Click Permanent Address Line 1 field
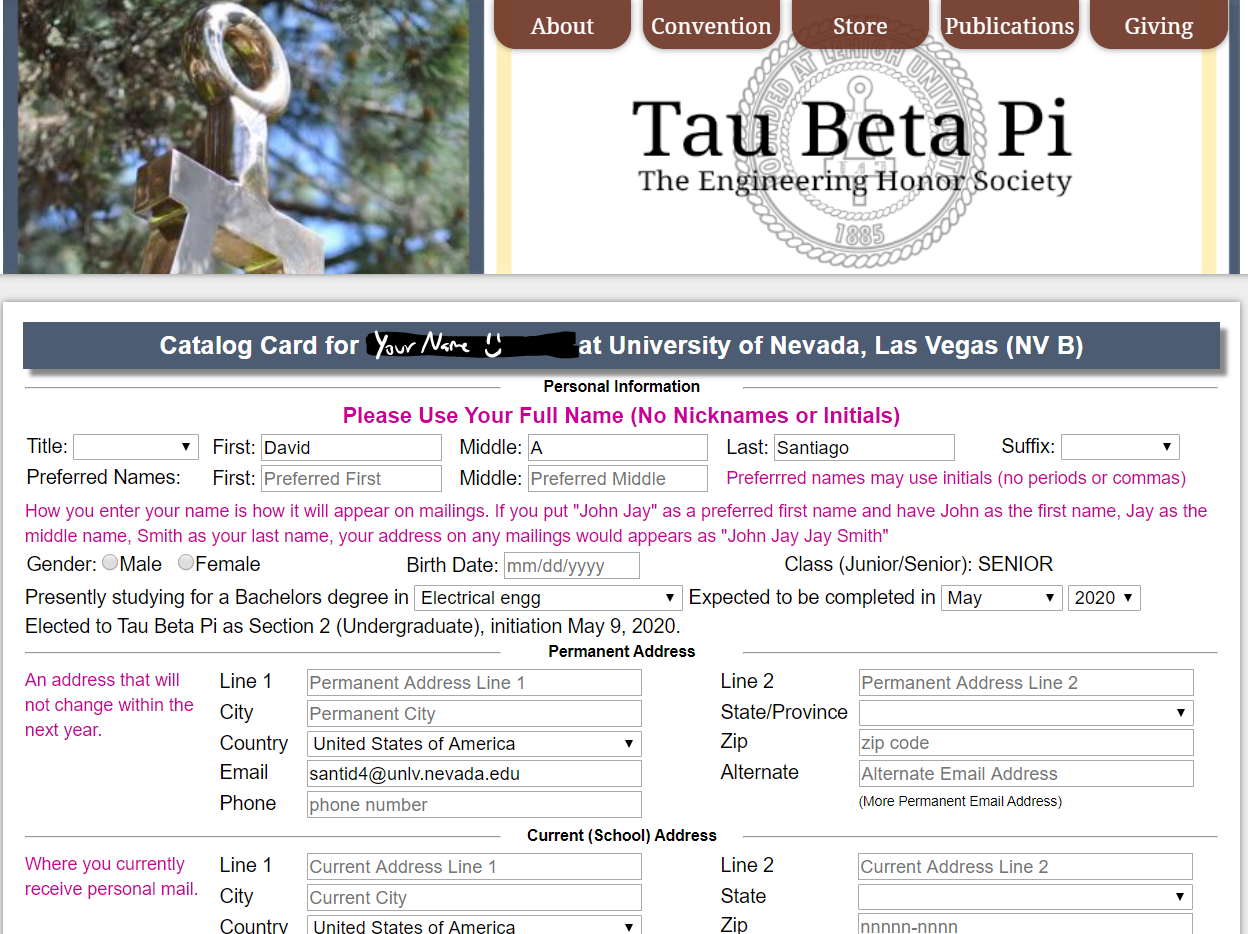This screenshot has width=1248, height=934. pos(474,683)
